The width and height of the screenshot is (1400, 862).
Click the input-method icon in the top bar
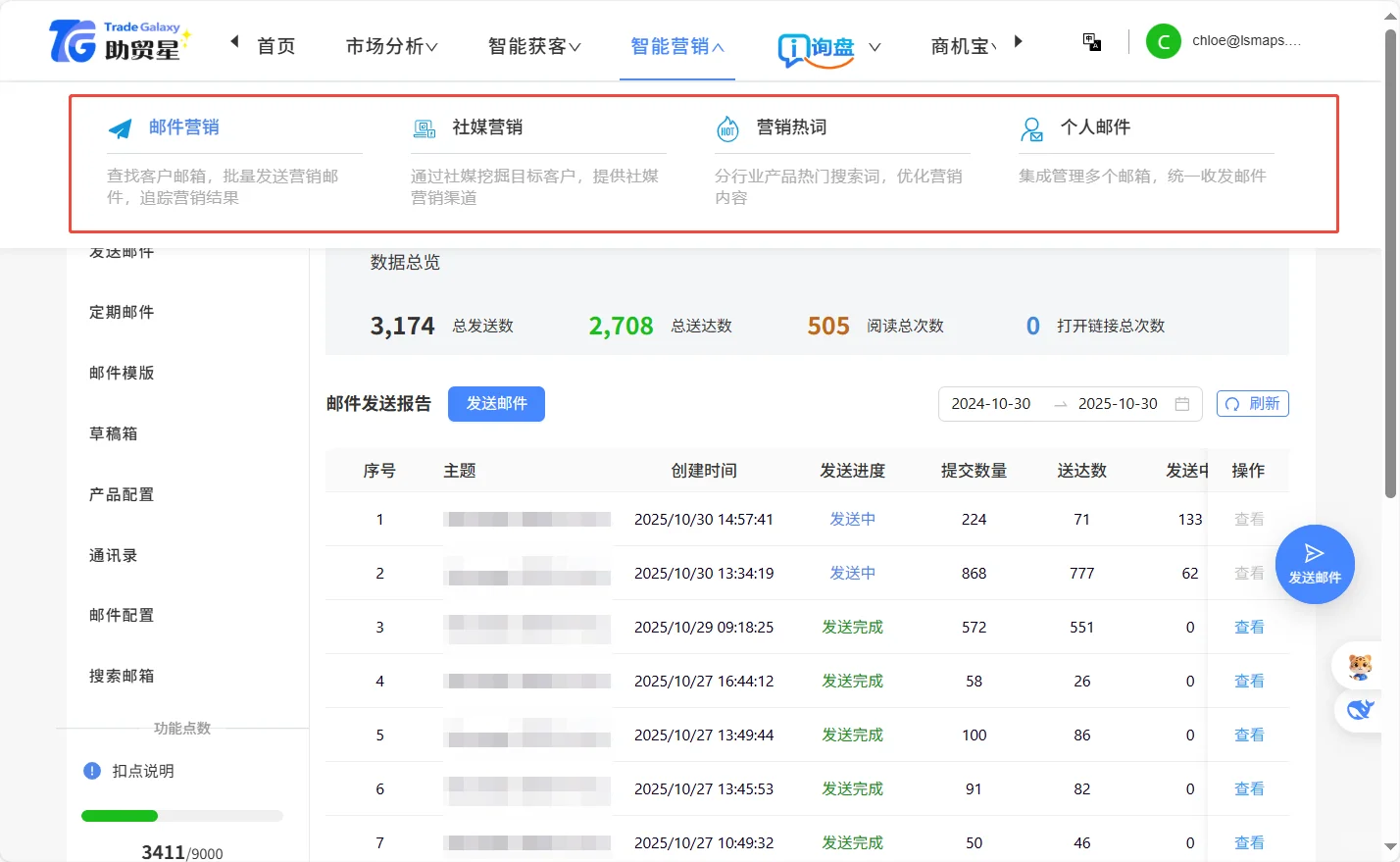(1091, 41)
